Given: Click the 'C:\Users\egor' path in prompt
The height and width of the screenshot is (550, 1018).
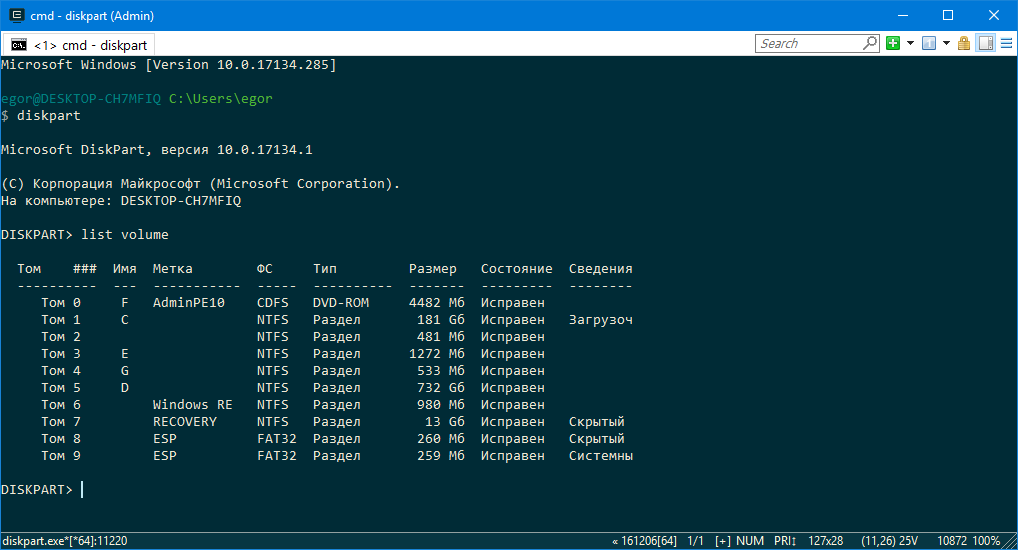Looking at the screenshot, I should (221, 99).
